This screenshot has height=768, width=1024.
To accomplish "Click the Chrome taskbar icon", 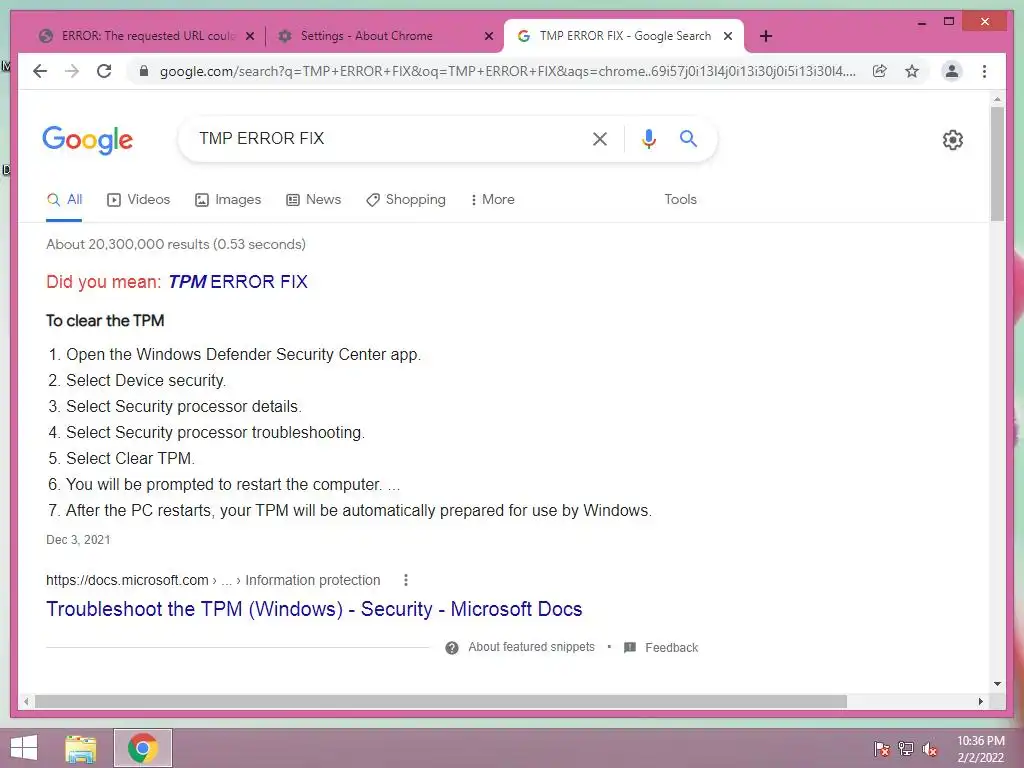I will 143,748.
